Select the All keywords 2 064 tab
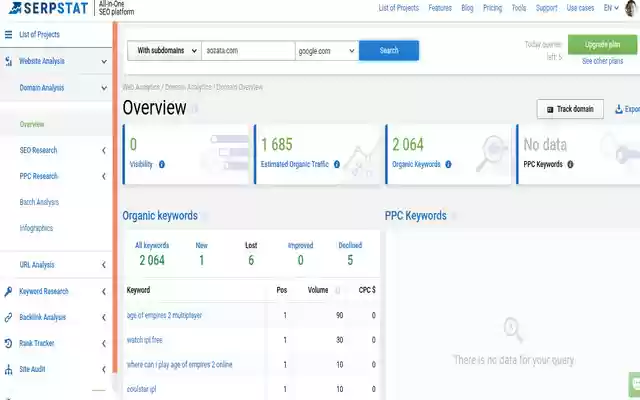 pos(152,254)
